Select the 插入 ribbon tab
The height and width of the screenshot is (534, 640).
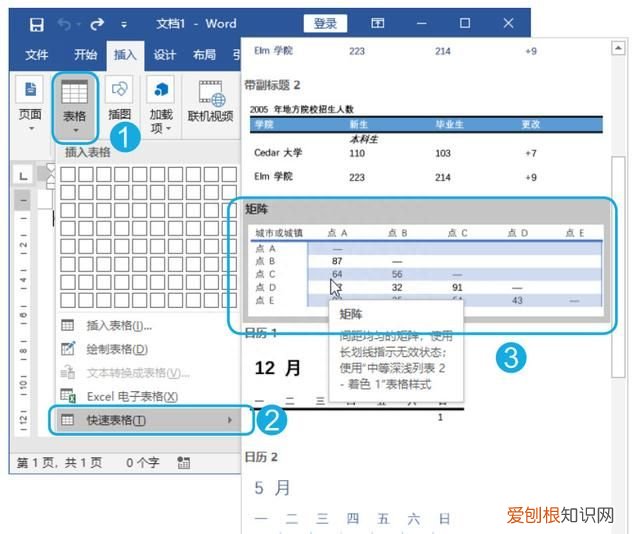pyautogui.click(x=125, y=54)
